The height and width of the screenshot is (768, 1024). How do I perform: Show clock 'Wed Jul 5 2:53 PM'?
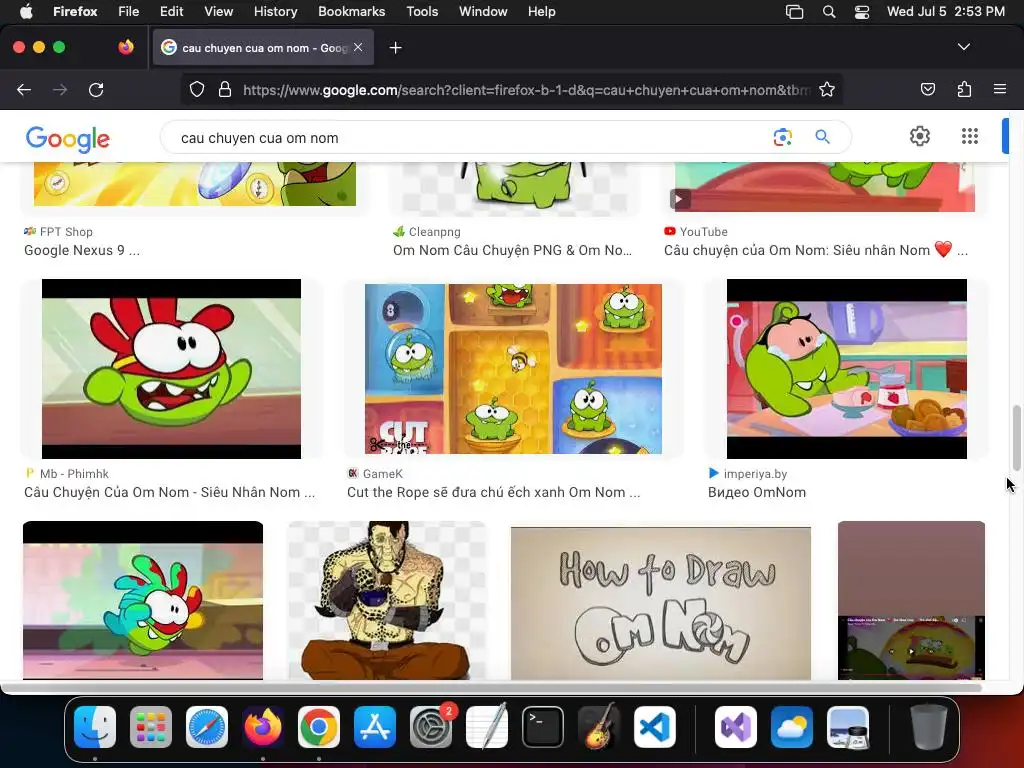(x=946, y=11)
